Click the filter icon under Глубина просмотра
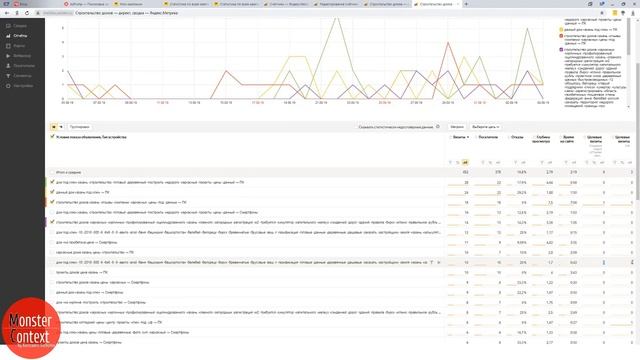 point(542,162)
